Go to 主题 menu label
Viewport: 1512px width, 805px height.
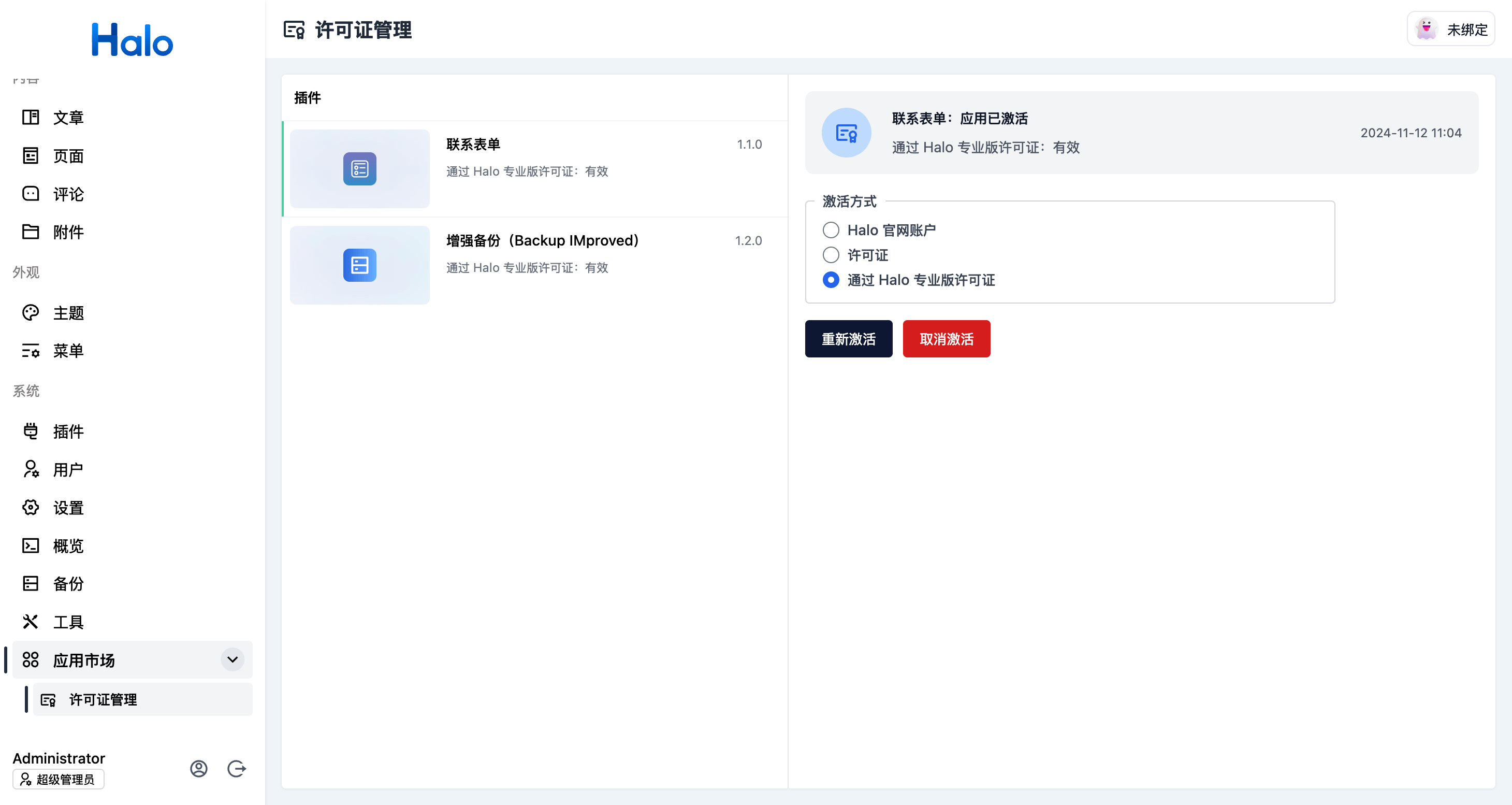(x=68, y=313)
